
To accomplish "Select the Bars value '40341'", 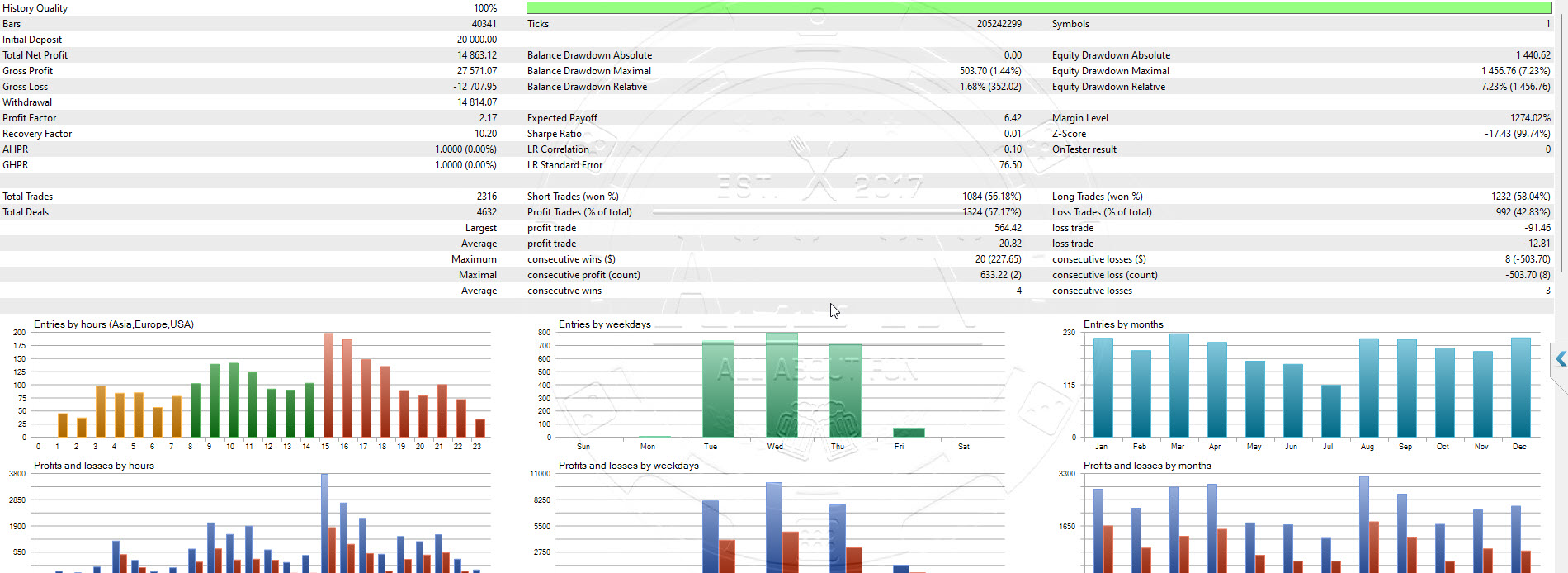I will click(x=484, y=24).
